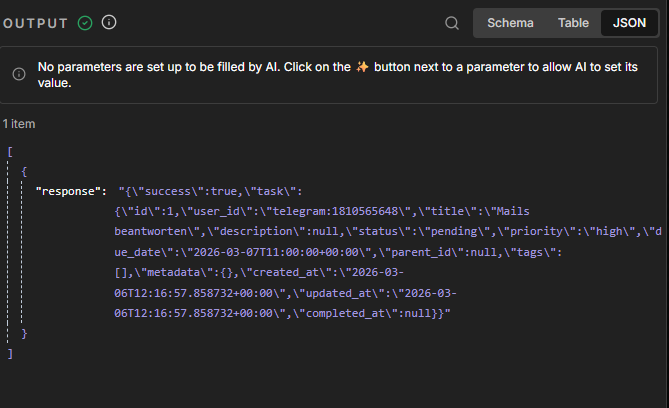This screenshot has height=408, width=669.
Task: Click the info icon in the AI notice
Action: point(19,74)
